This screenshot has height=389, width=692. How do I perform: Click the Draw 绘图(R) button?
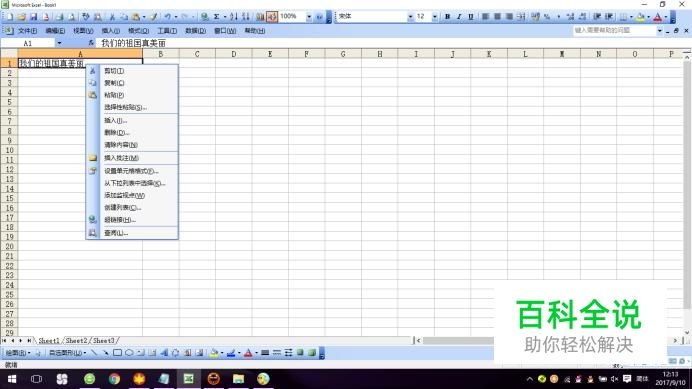pos(18,353)
